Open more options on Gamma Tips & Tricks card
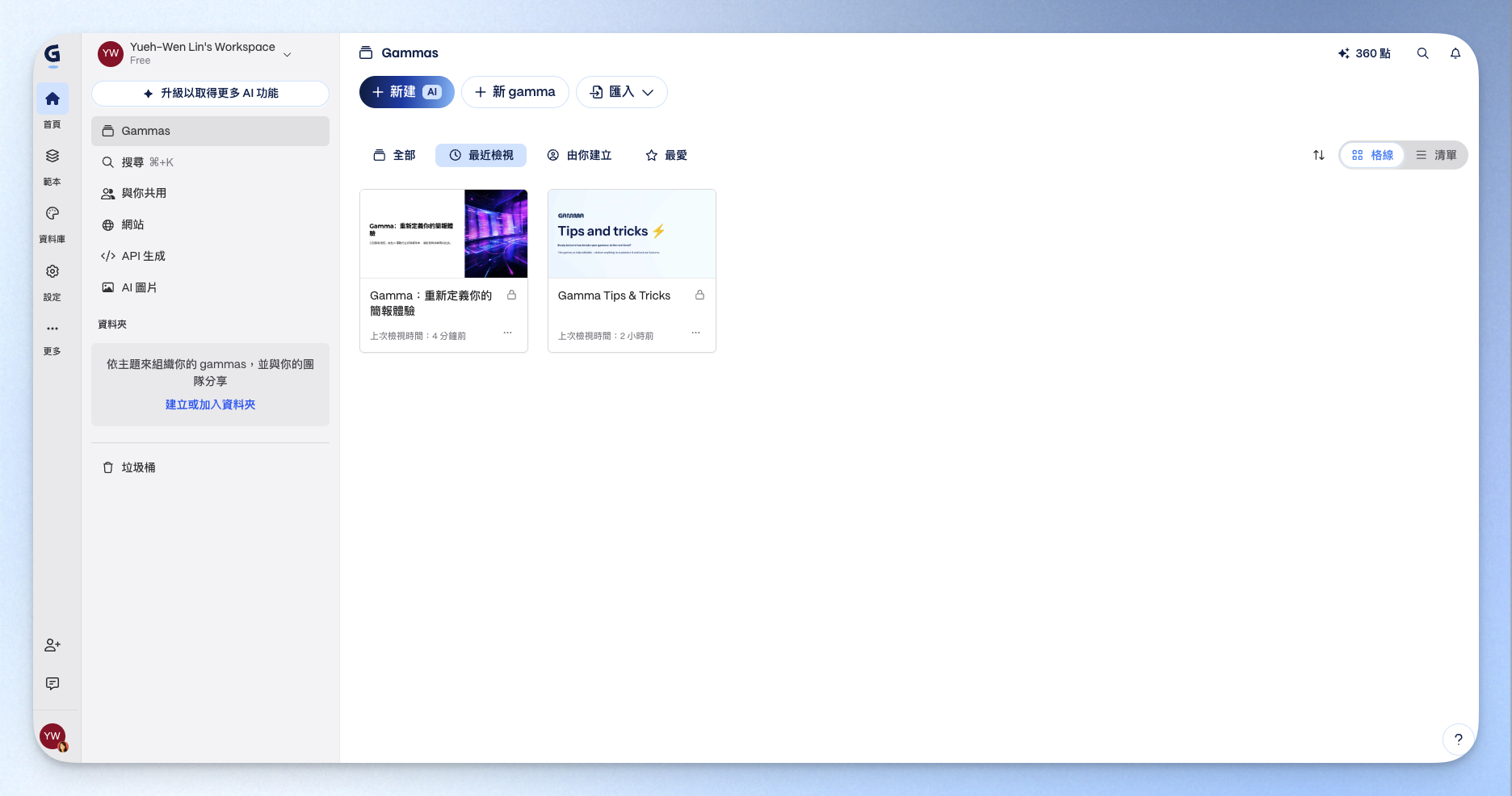The image size is (1512, 796). point(695,333)
